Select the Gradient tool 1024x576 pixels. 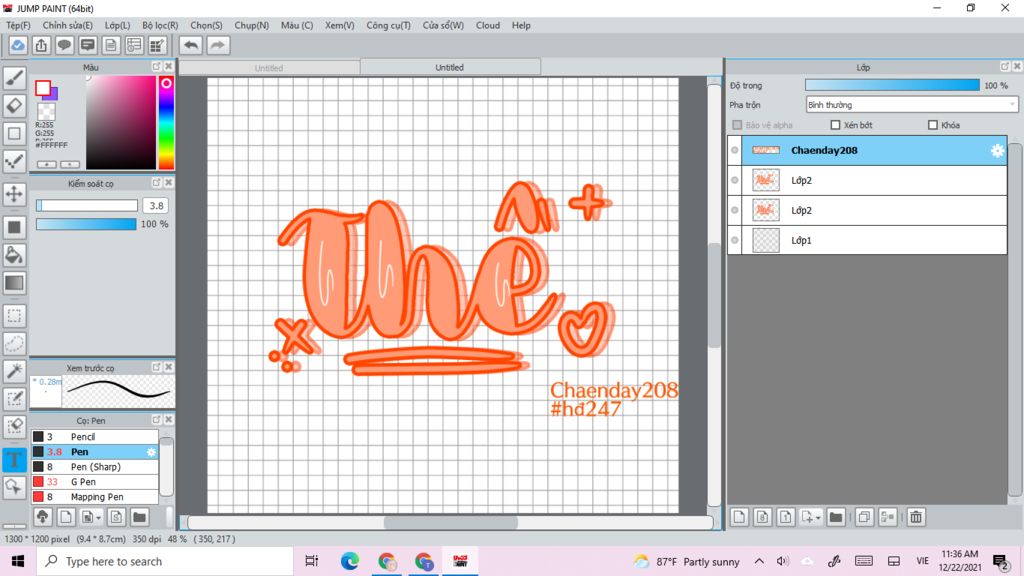(x=14, y=283)
